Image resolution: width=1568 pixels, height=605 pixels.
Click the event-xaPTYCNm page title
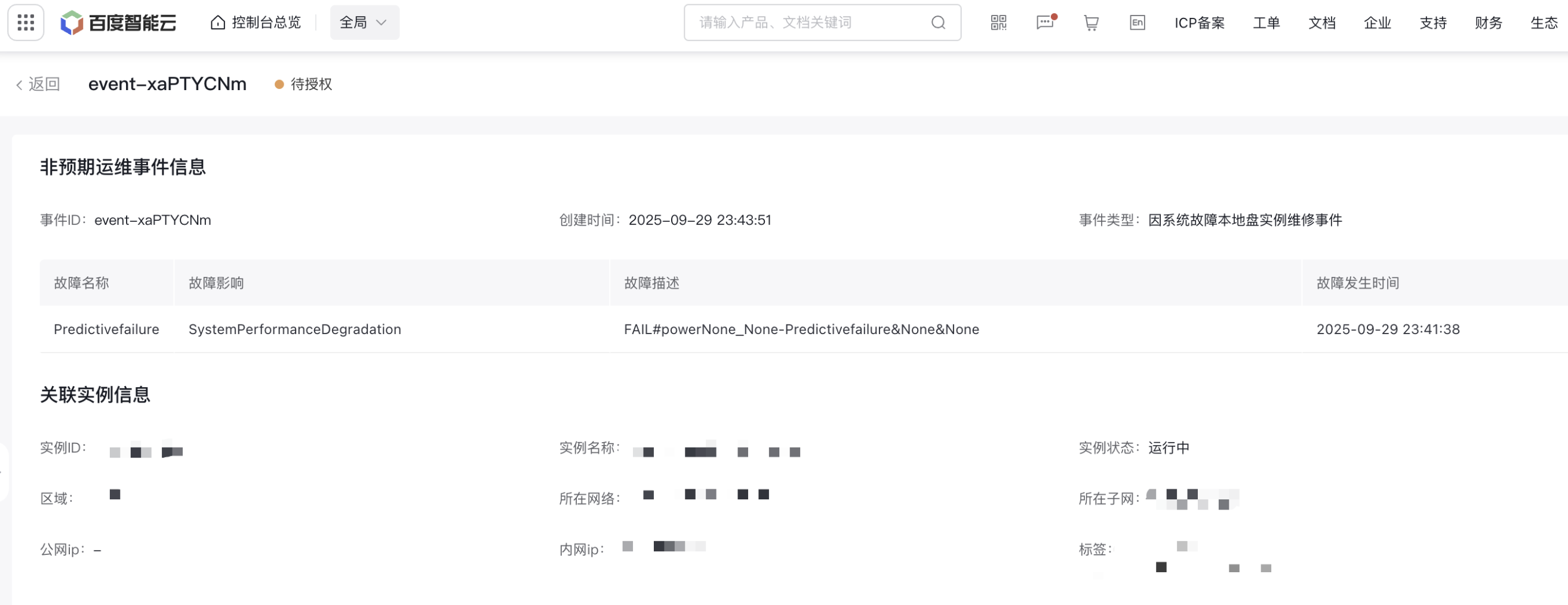(167, 84)
